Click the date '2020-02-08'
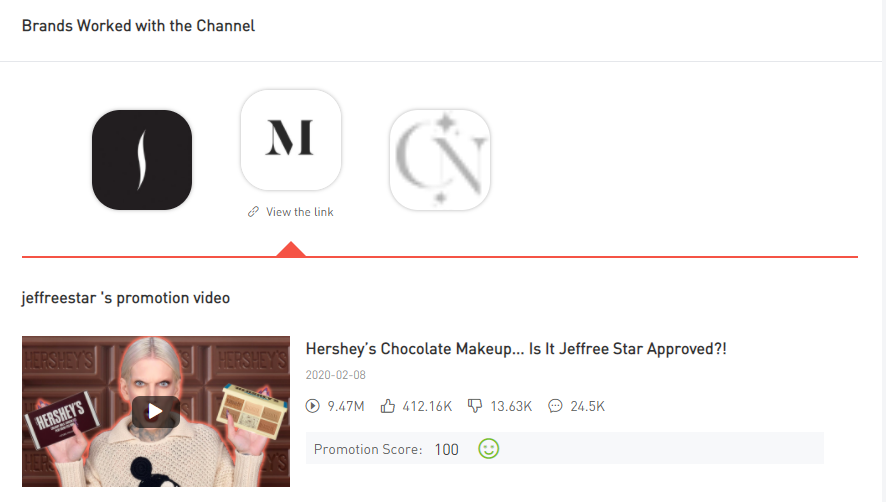 336,375
